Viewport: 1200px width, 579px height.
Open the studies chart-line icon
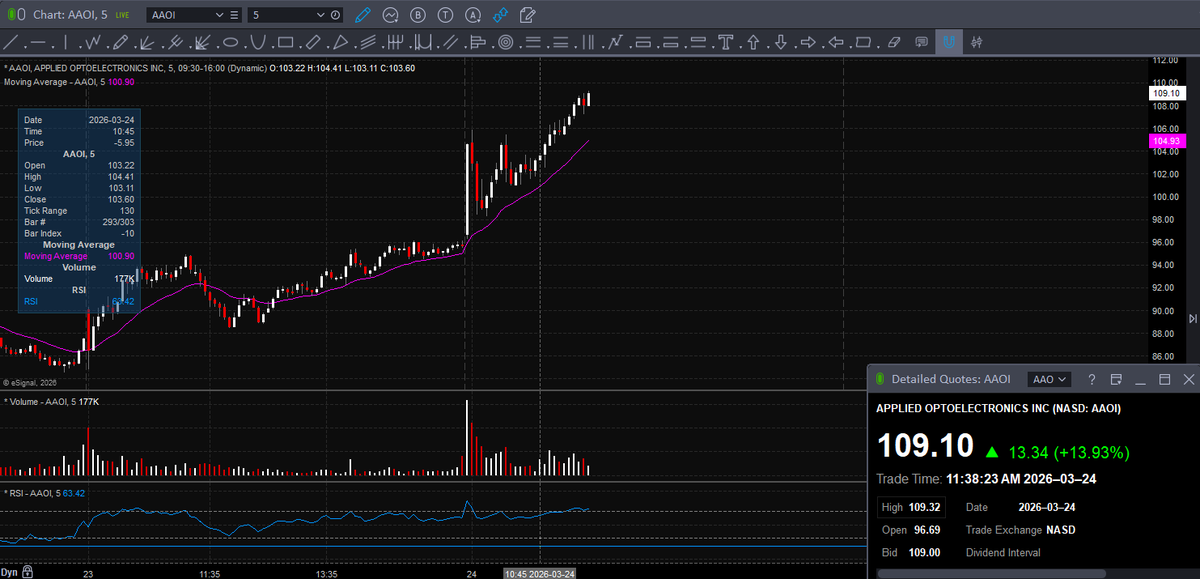coord(390,15)
